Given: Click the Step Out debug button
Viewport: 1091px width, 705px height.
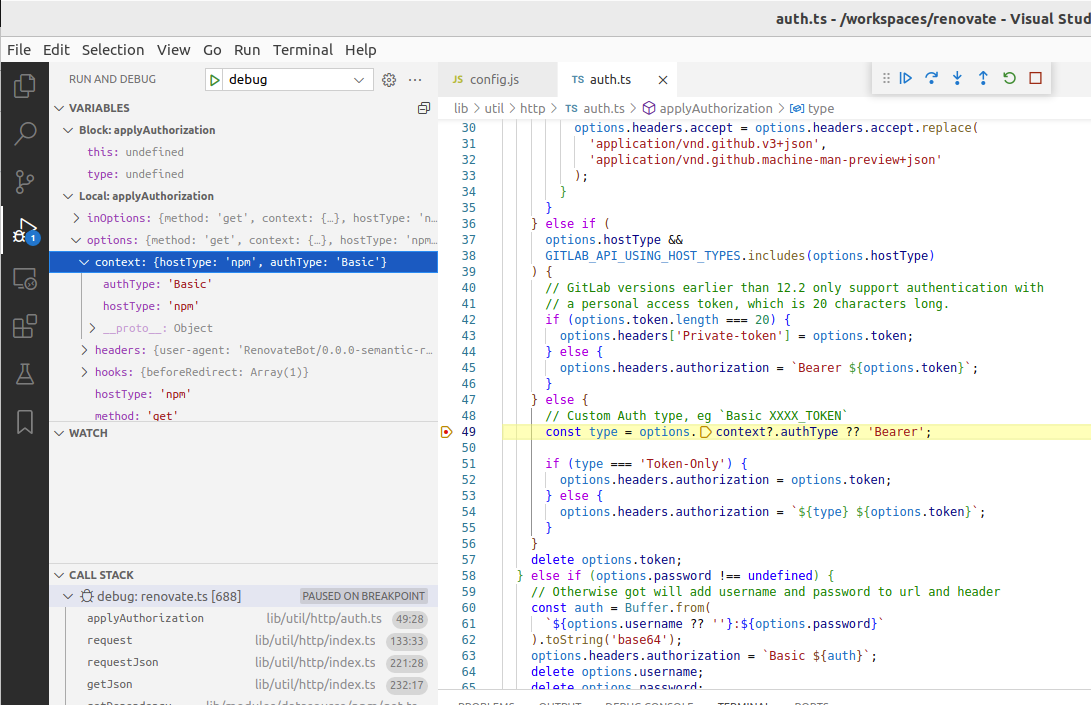Looking at the screenshot, I should pos(983,78).
